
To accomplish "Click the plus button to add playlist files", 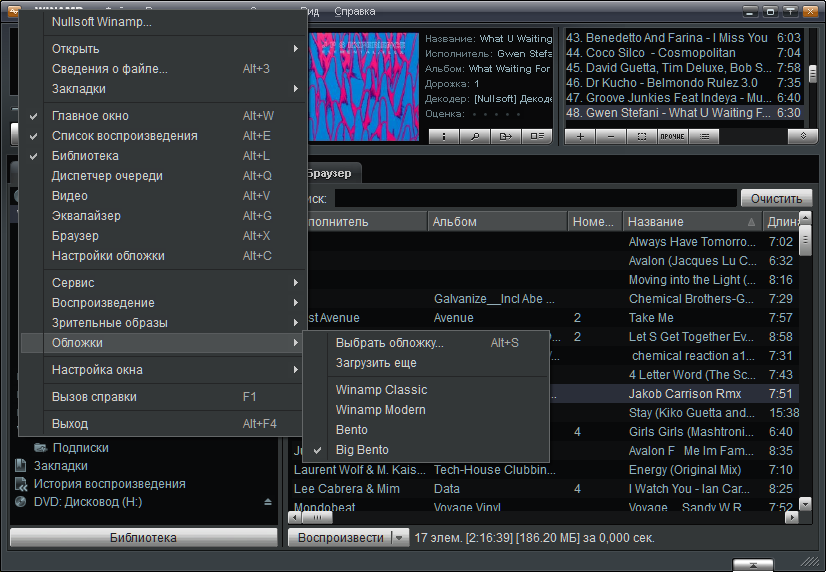I will click(x=580, y=135).
